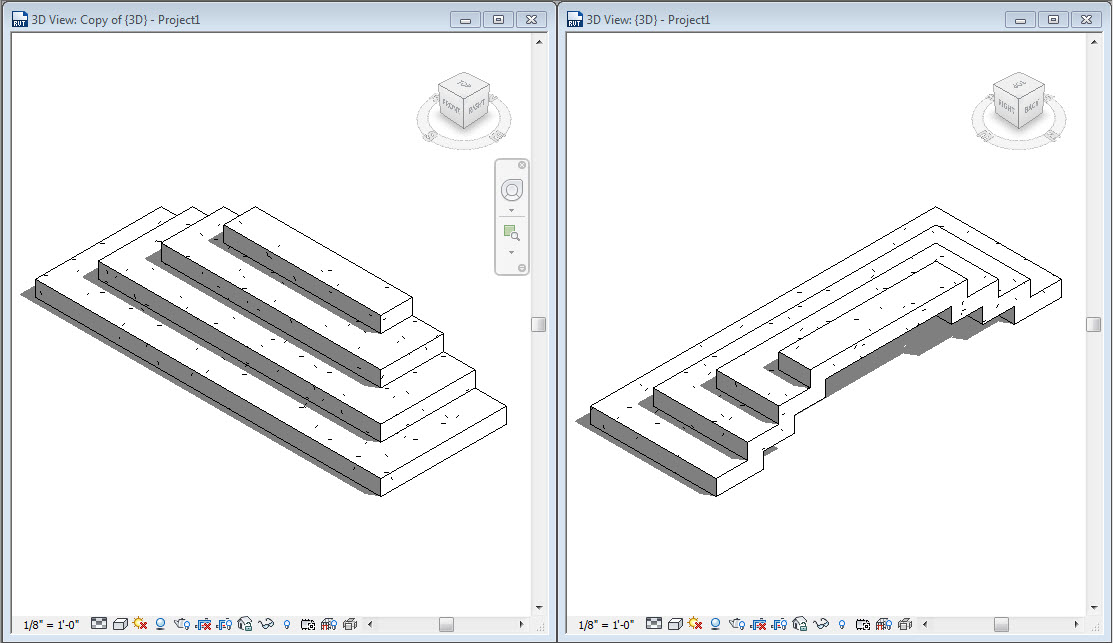Show Crop Region in Copy of {3D} view
Screen dimensions: 1114x643
[224, 624]
